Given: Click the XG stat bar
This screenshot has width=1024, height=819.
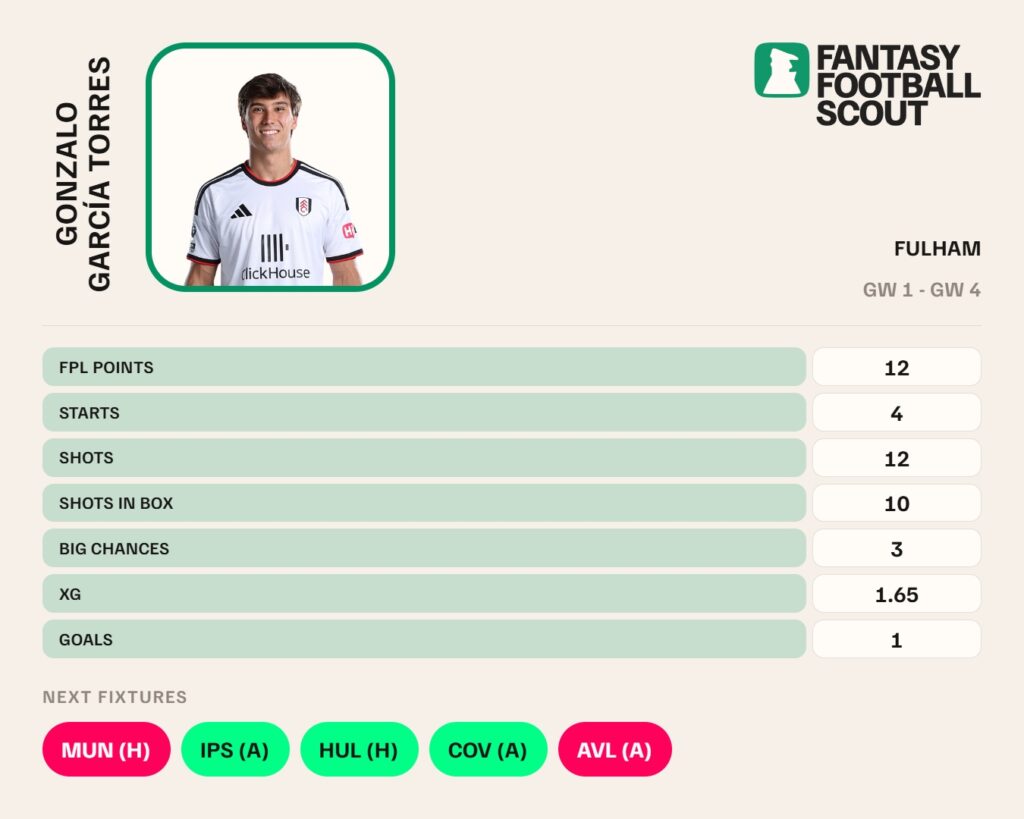Looking at the screenshot, I should pyautogui.click(x=424, y=594).
